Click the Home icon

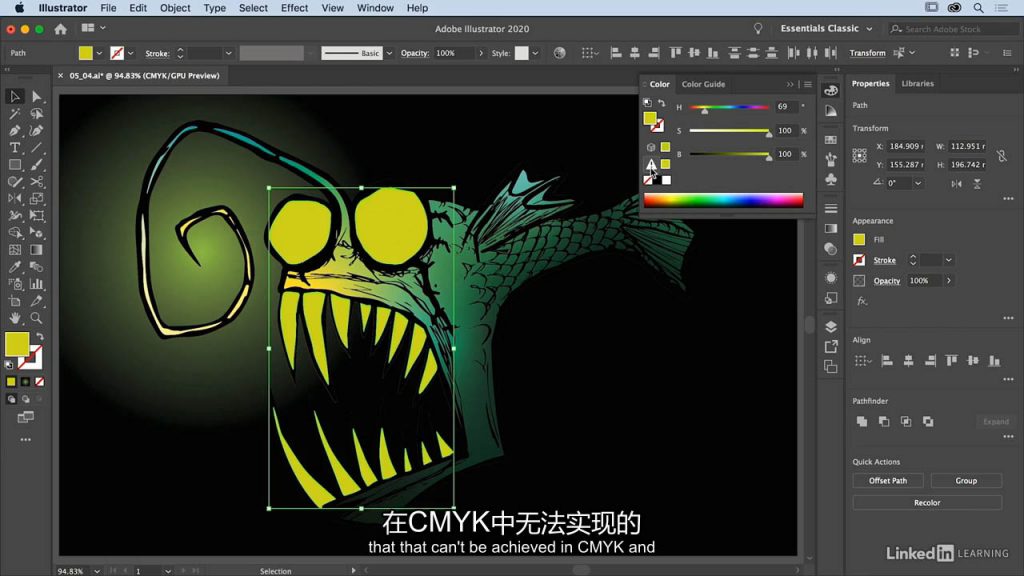(x=61, y=29)
